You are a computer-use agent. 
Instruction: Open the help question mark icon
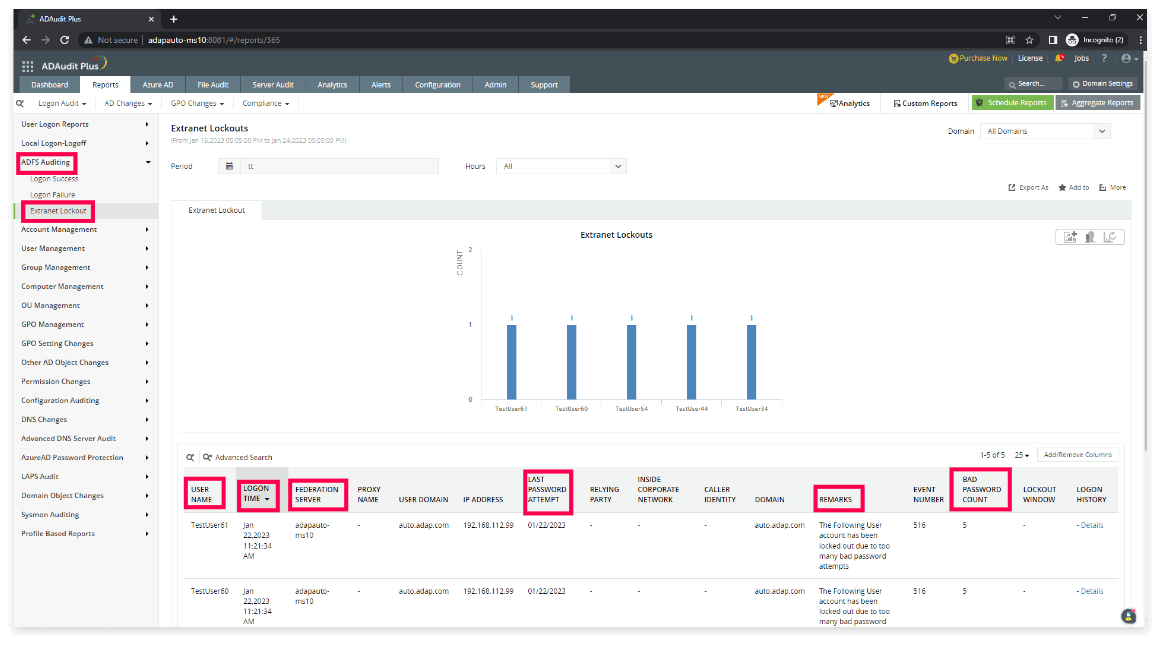[x=1104, y=58]
